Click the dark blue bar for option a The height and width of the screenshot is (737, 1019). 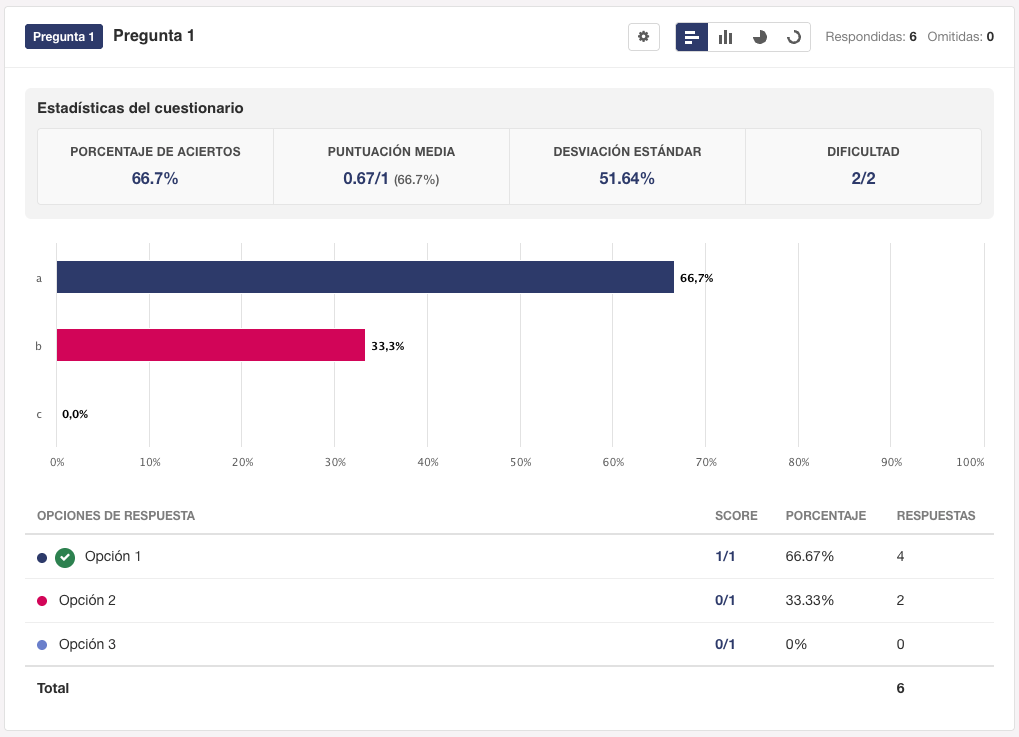365,277
